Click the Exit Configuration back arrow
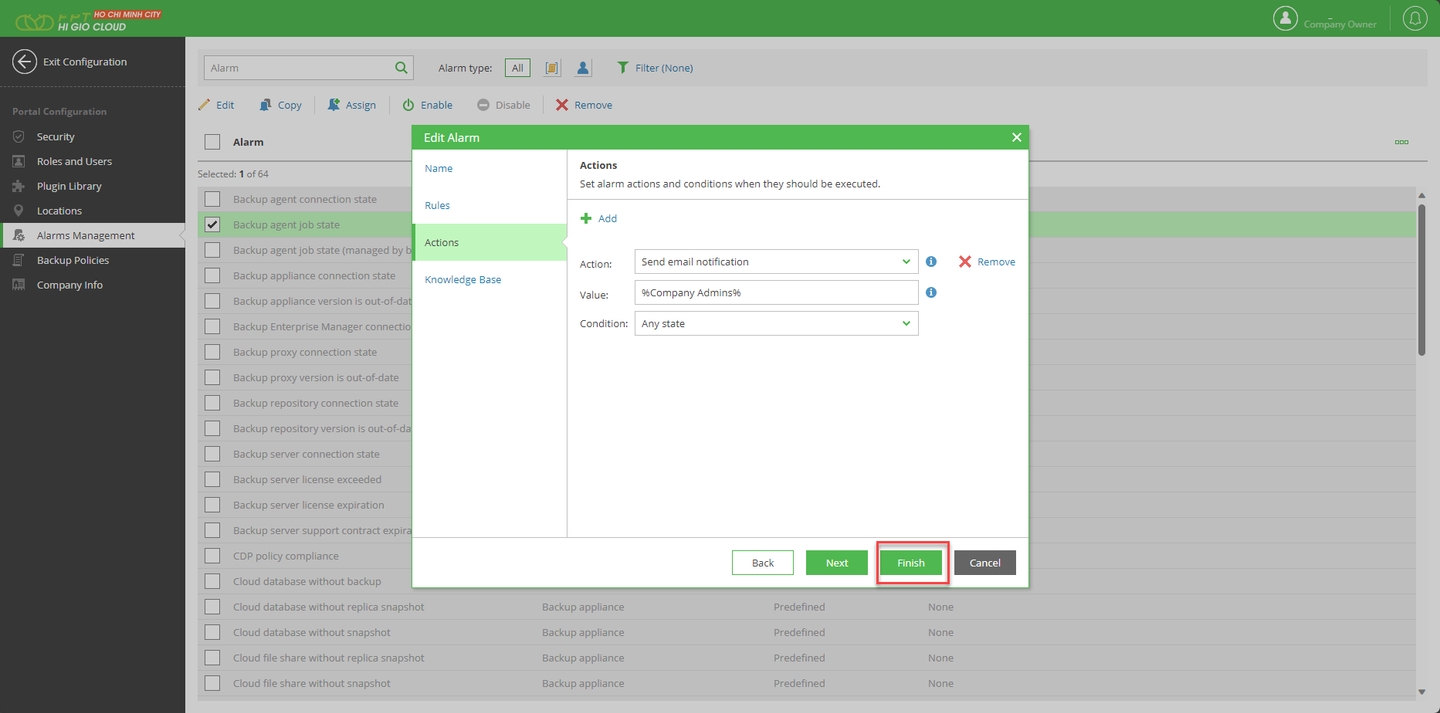This screenshot has width=1440, height=713. click(24, 62)
